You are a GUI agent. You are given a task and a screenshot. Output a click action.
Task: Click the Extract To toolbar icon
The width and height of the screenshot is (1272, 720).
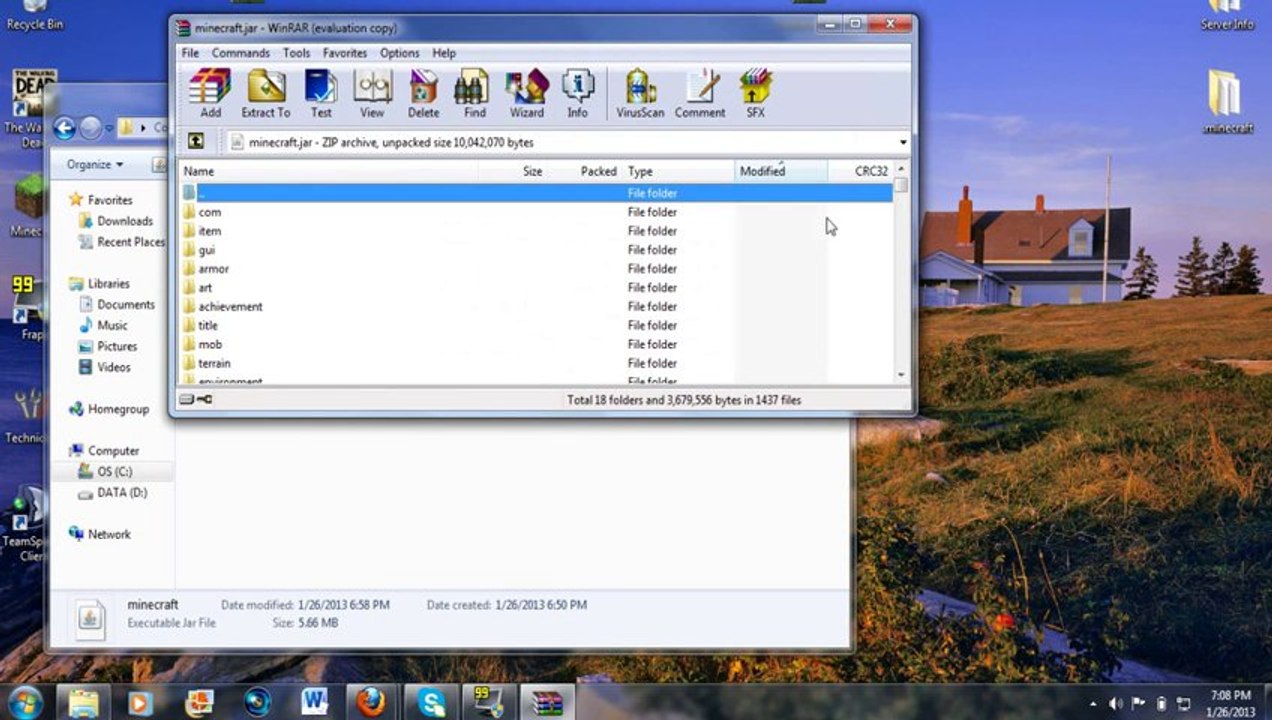265,94
